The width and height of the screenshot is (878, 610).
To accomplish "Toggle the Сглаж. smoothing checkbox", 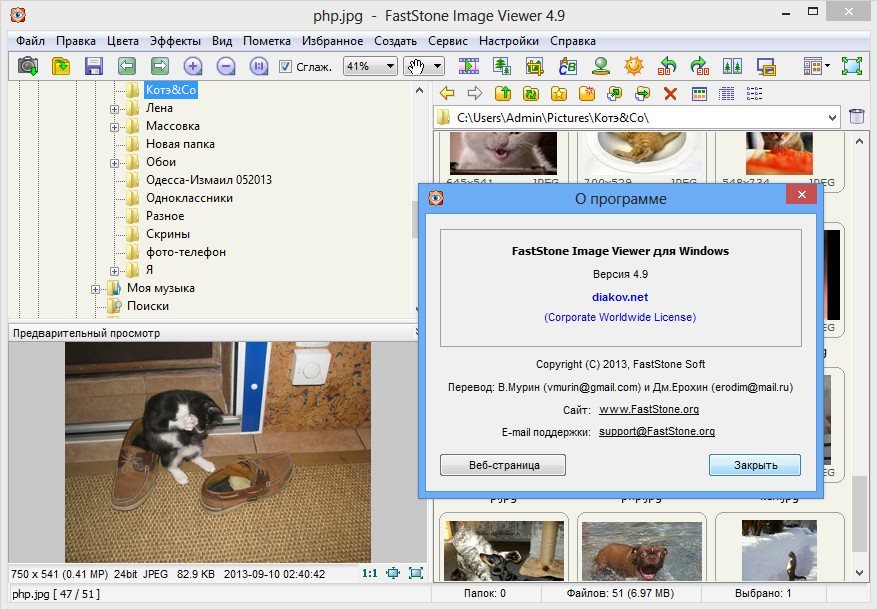I will [x=286, y=67].
